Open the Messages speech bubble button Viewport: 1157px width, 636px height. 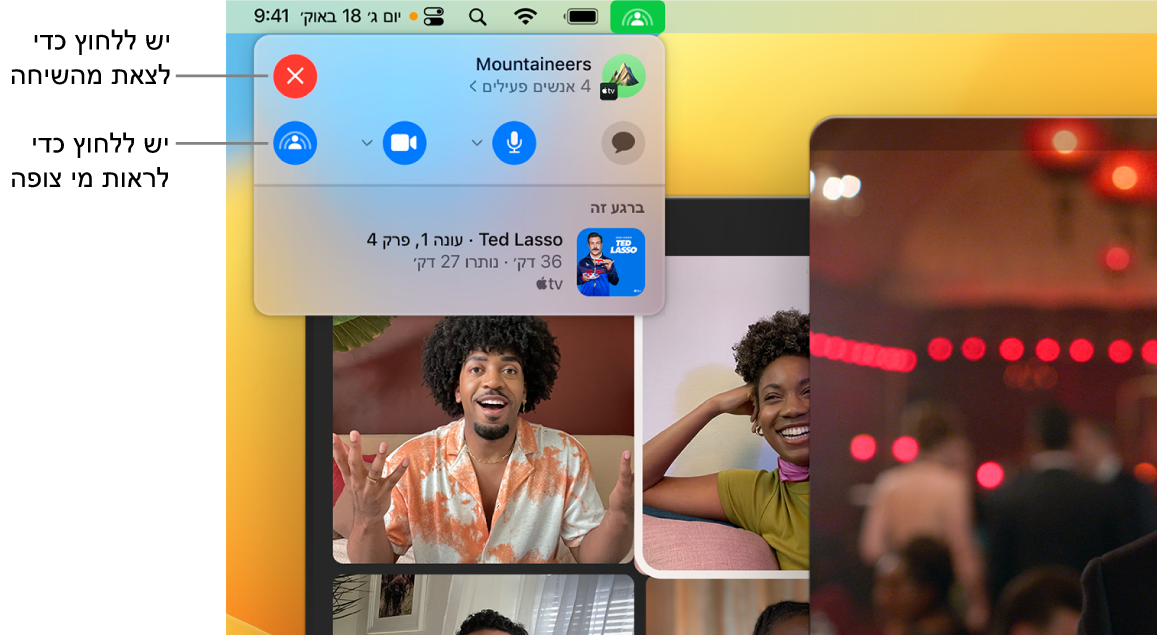(x=624, y=142)
